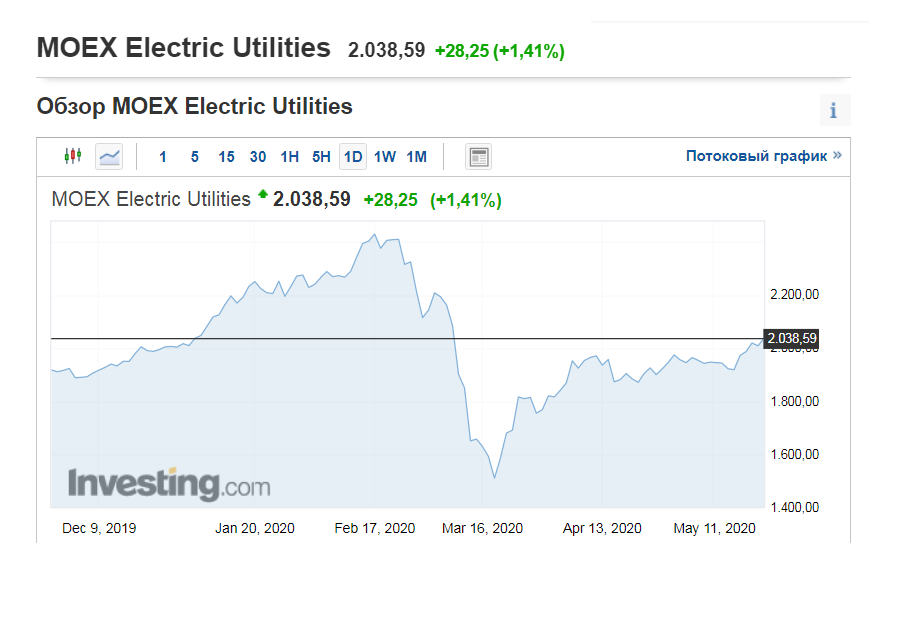
Task: Click the green up arrow indicator
Action: coord(263,194)
